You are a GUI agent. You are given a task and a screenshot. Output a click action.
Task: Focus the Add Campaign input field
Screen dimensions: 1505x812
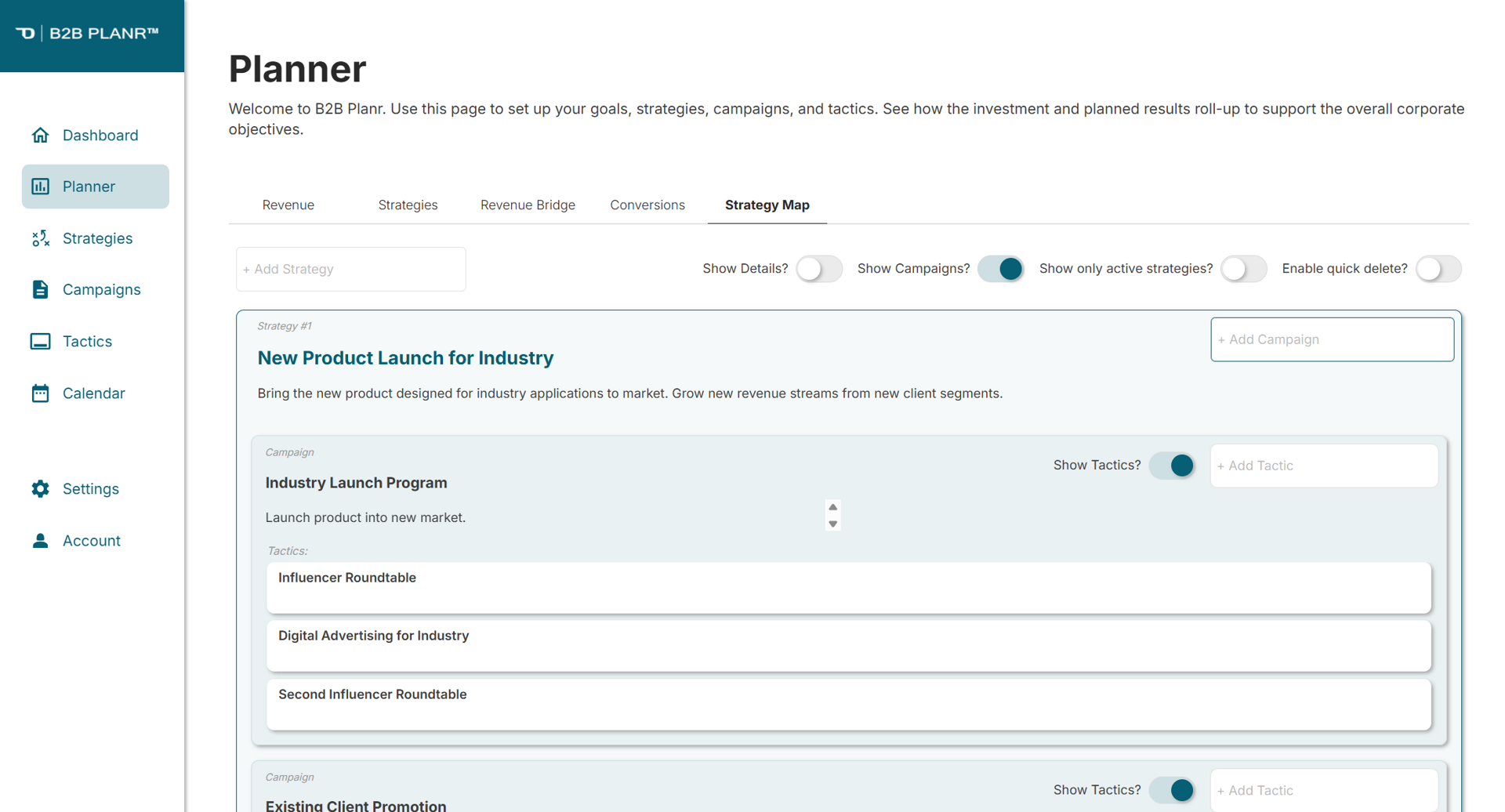pyautogui.click(x=1332, y=339)
